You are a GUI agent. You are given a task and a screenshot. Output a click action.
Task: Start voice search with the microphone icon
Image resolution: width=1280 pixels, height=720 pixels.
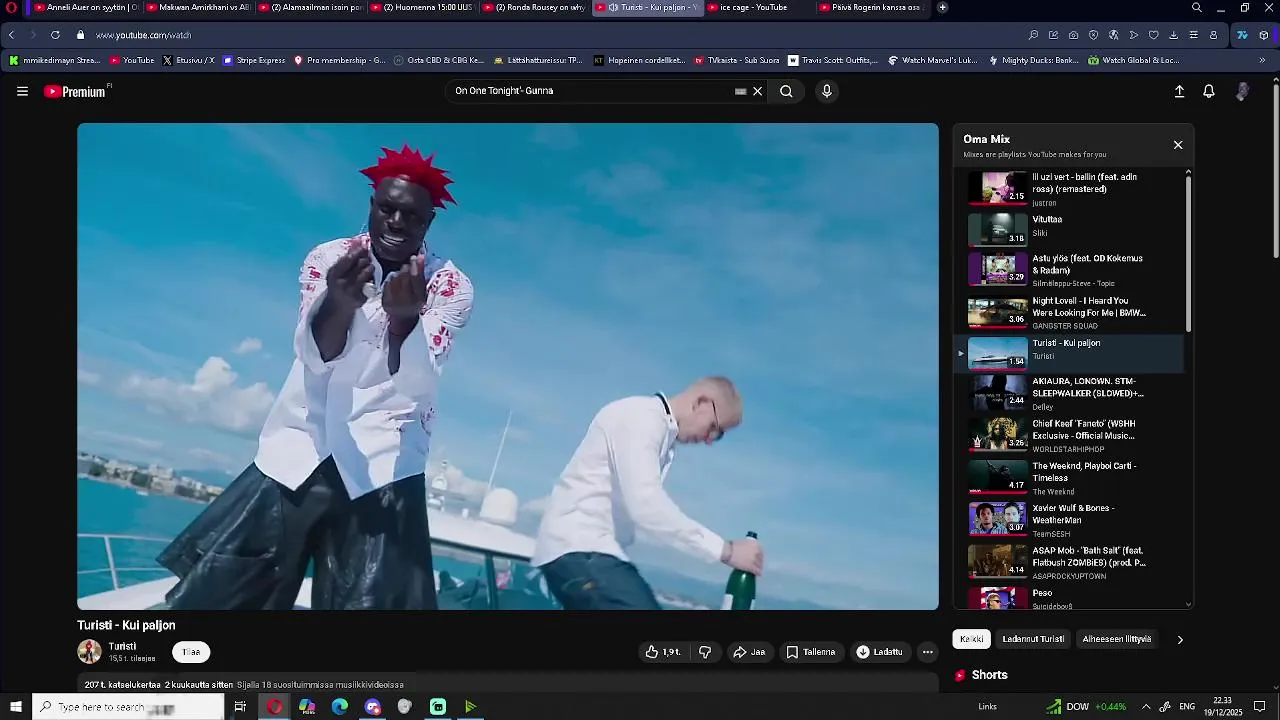click(x=826, y=91)
